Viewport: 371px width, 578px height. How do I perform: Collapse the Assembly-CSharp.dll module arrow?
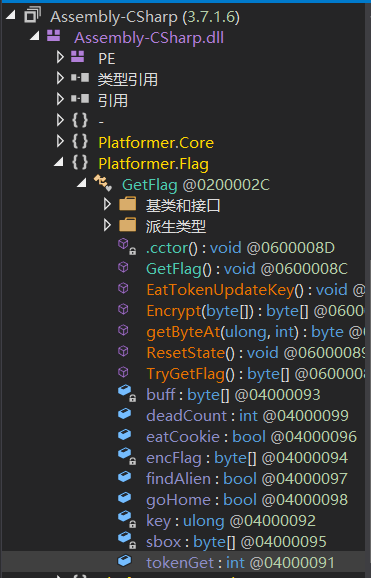(x=35, y=36)
